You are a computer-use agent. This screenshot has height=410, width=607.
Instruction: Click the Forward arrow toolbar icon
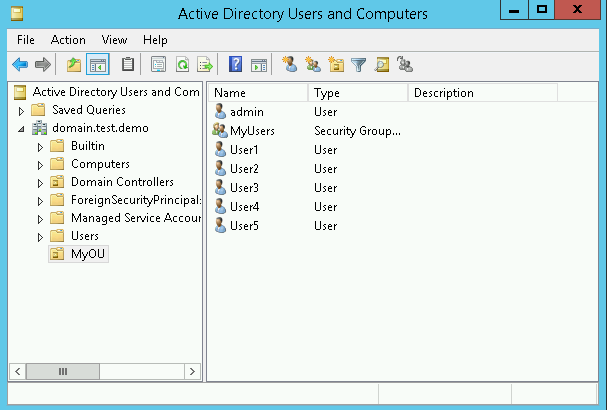(43, 64)
